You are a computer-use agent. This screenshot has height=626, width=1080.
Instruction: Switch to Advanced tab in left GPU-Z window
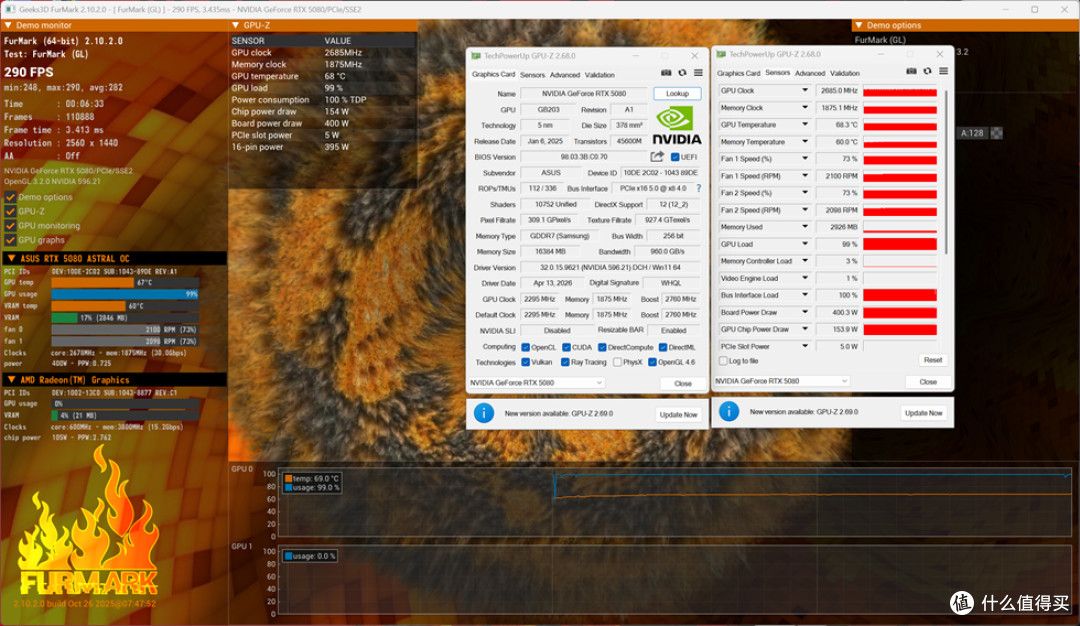click(565, 75)
